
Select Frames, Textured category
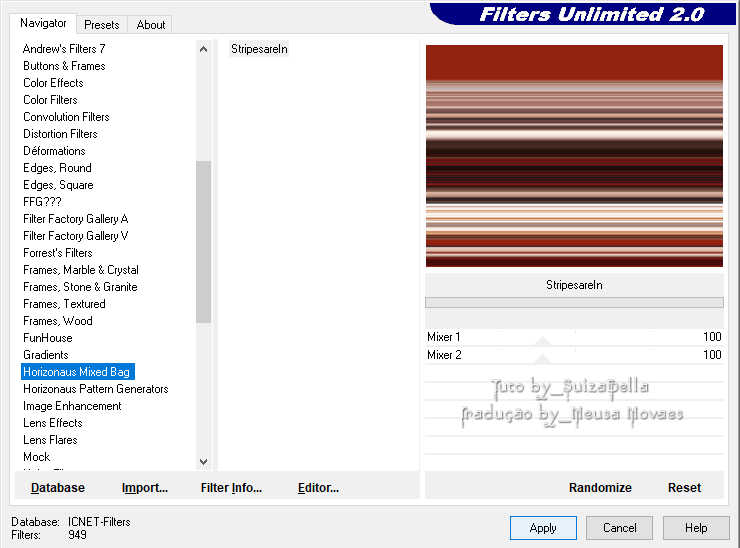pyautogui.click(x=64, y=304)
